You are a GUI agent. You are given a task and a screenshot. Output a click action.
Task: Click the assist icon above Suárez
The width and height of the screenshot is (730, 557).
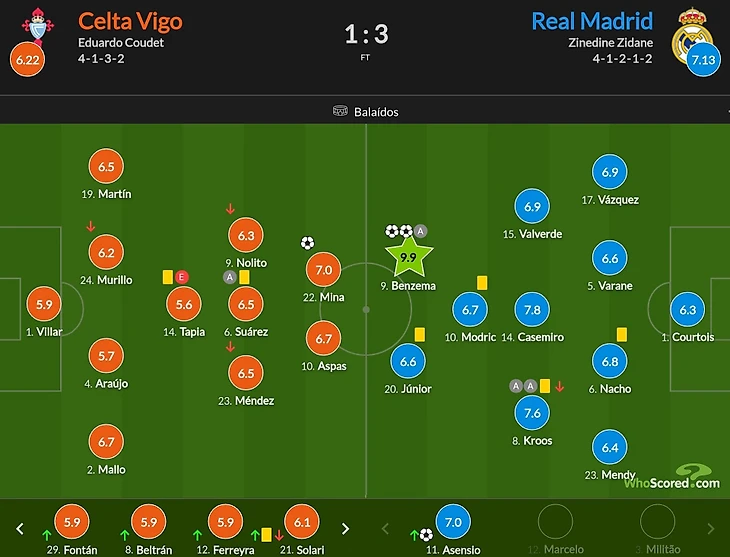tap(230, 277)
